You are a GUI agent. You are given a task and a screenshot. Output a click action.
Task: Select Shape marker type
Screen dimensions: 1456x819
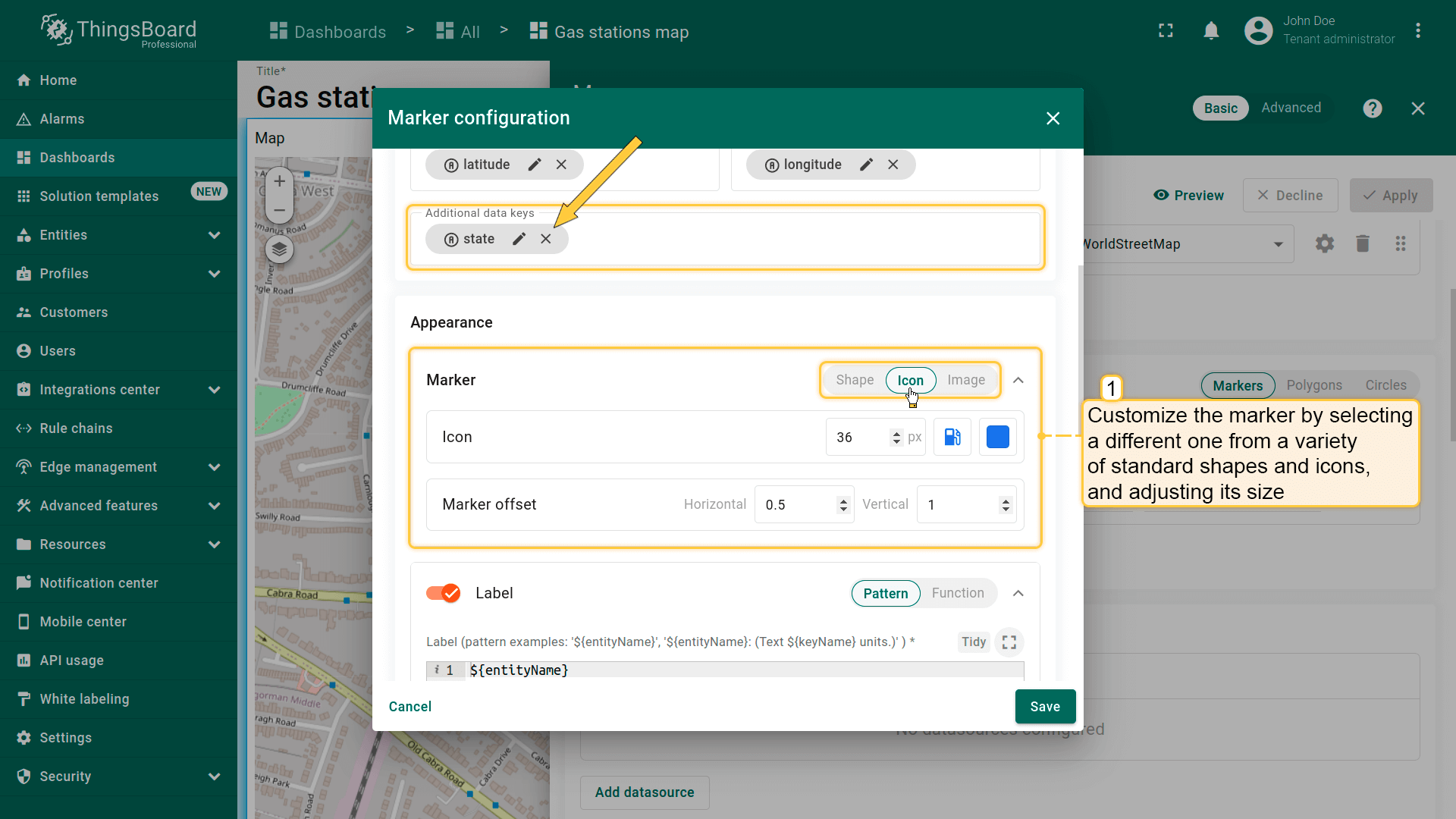[855, 380]
